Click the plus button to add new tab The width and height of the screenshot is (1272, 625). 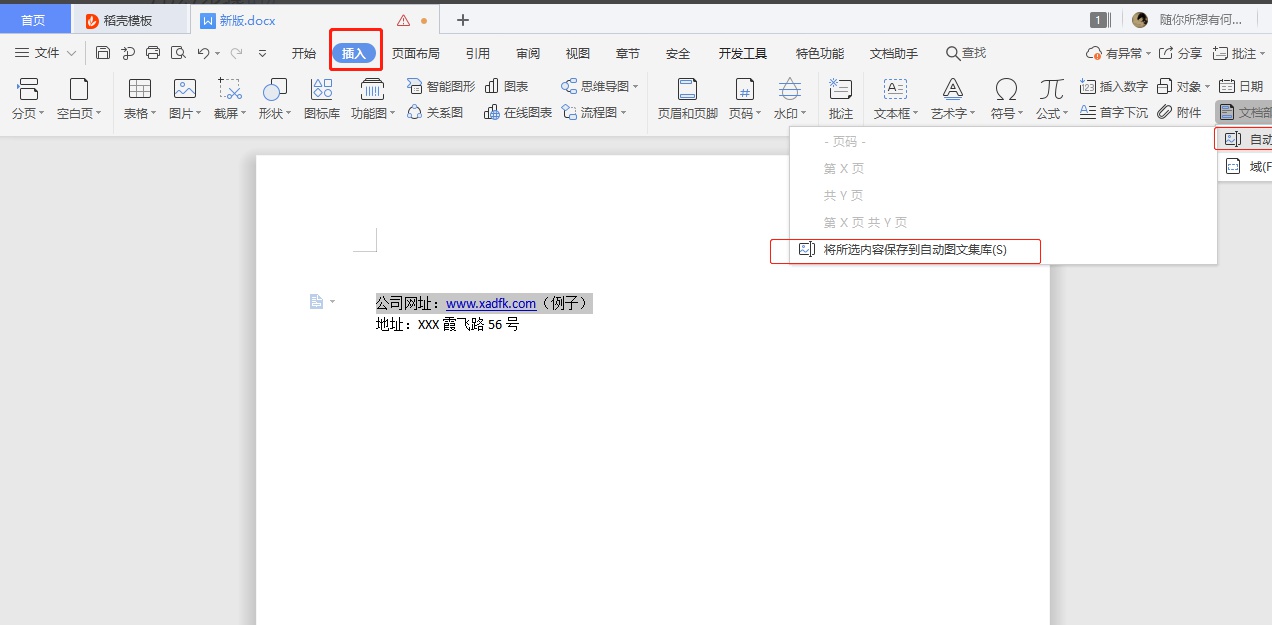[462, 20]
